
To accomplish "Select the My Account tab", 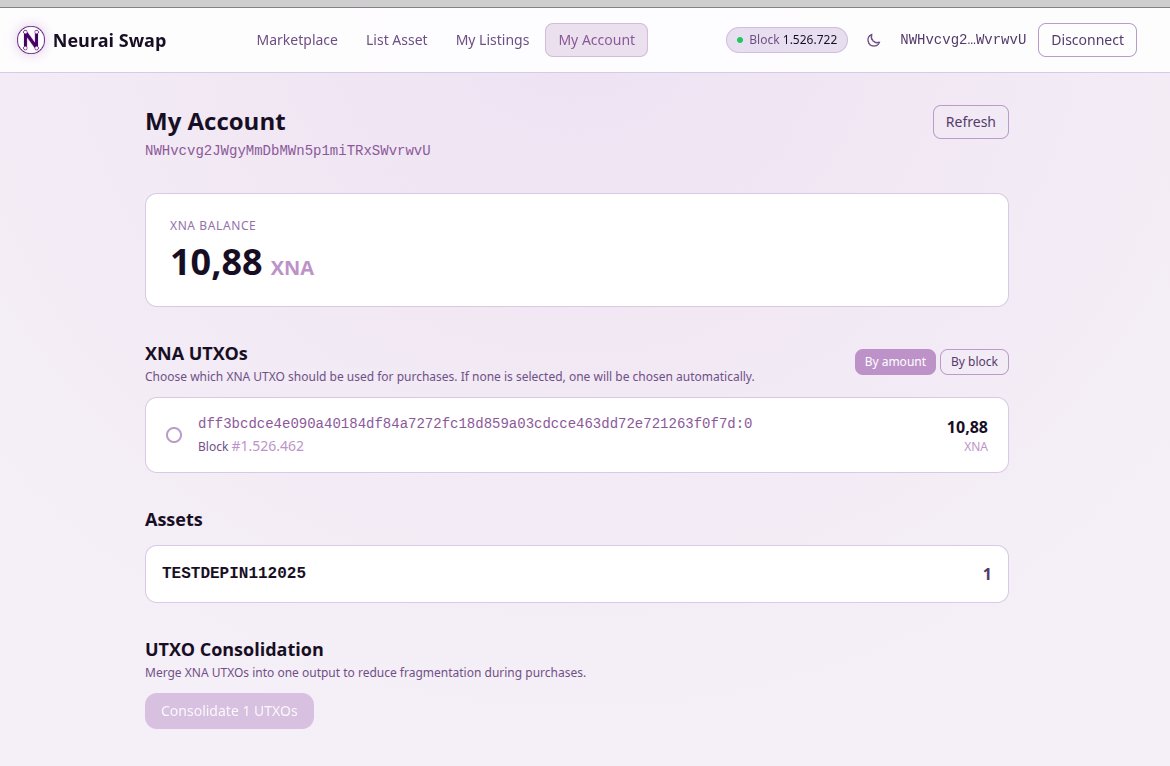I will coord(596,40).
